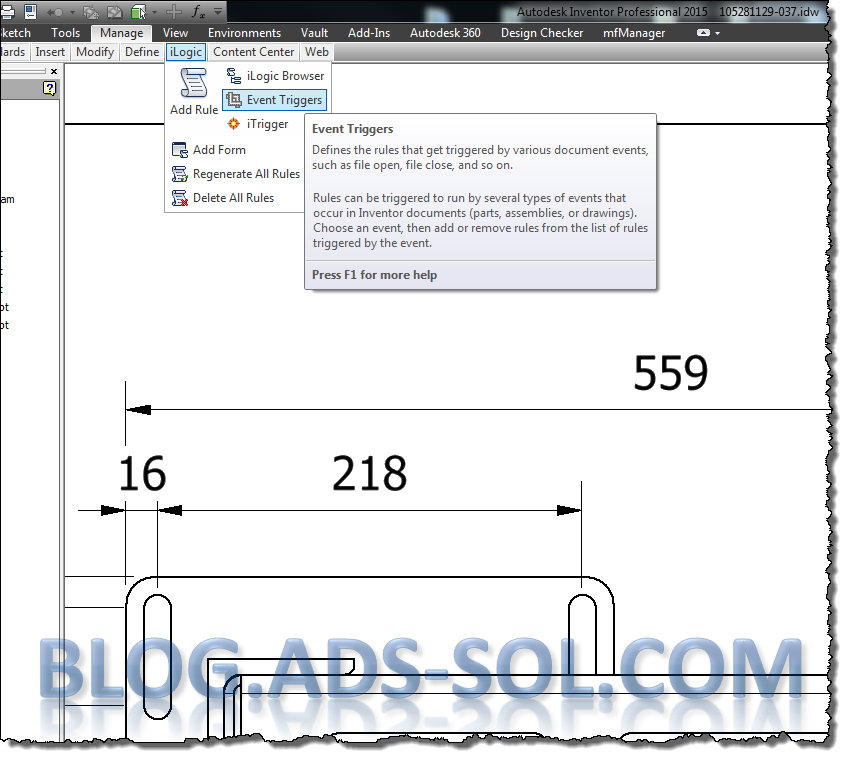Expand the Web panel

pyautogui.click(x=316, y=52)
